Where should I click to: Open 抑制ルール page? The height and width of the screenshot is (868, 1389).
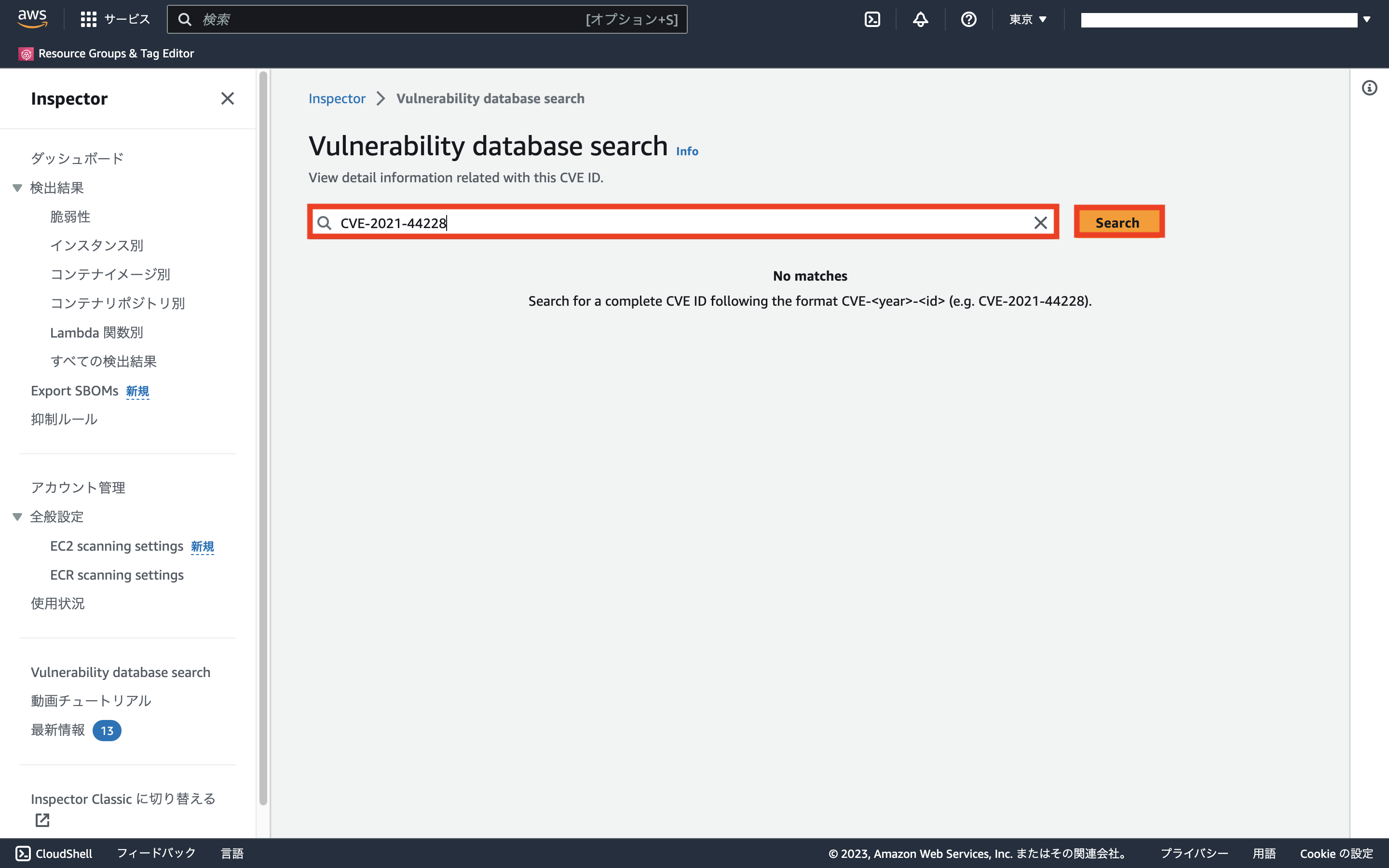[64, 419]
